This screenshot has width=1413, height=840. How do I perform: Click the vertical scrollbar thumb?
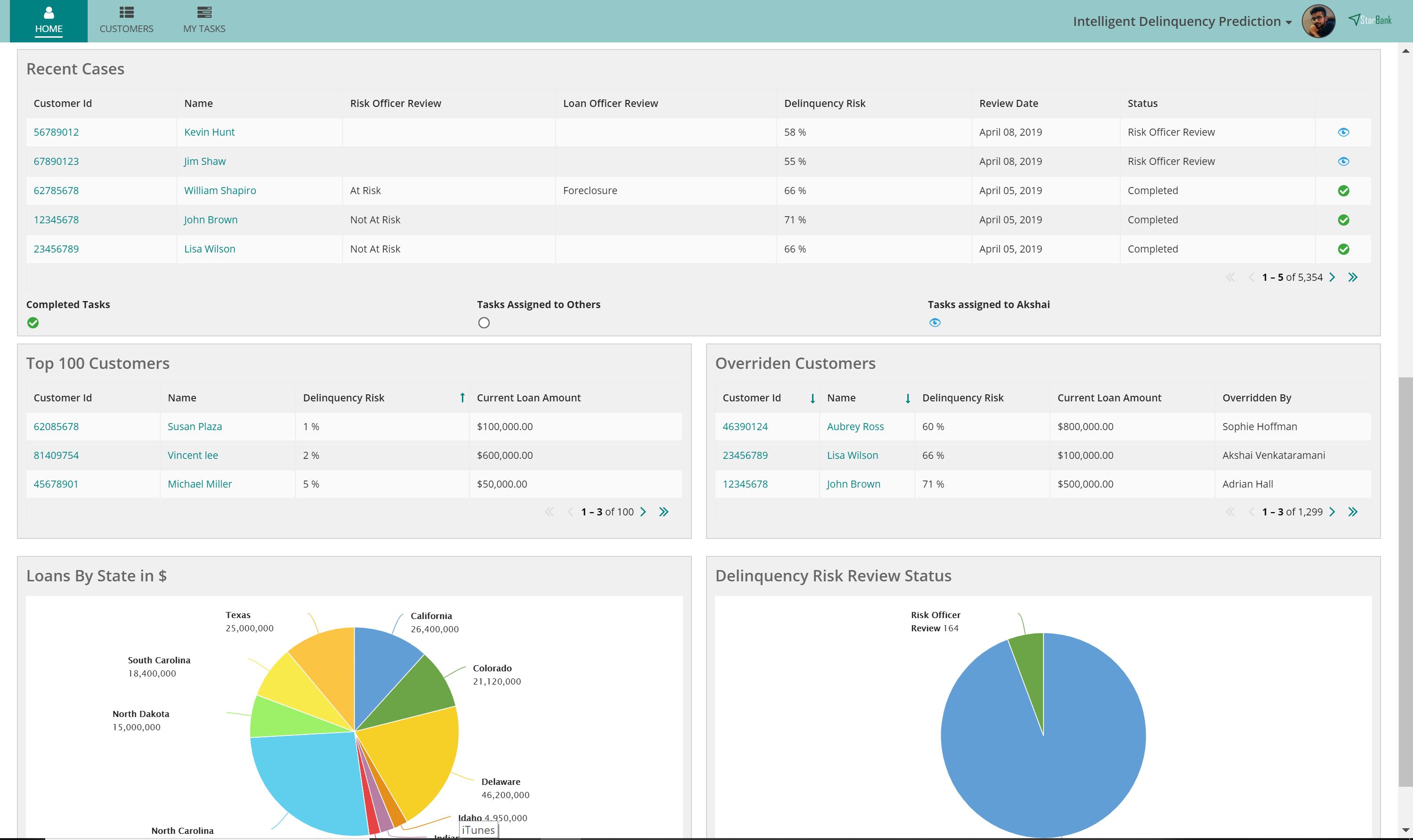pyautogui.click(x=1405, y=582)
